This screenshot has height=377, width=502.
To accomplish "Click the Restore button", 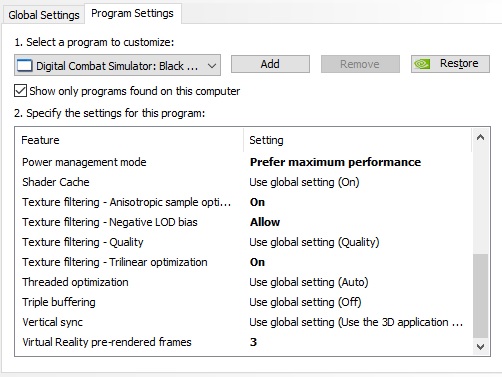I will coord(450,64).
